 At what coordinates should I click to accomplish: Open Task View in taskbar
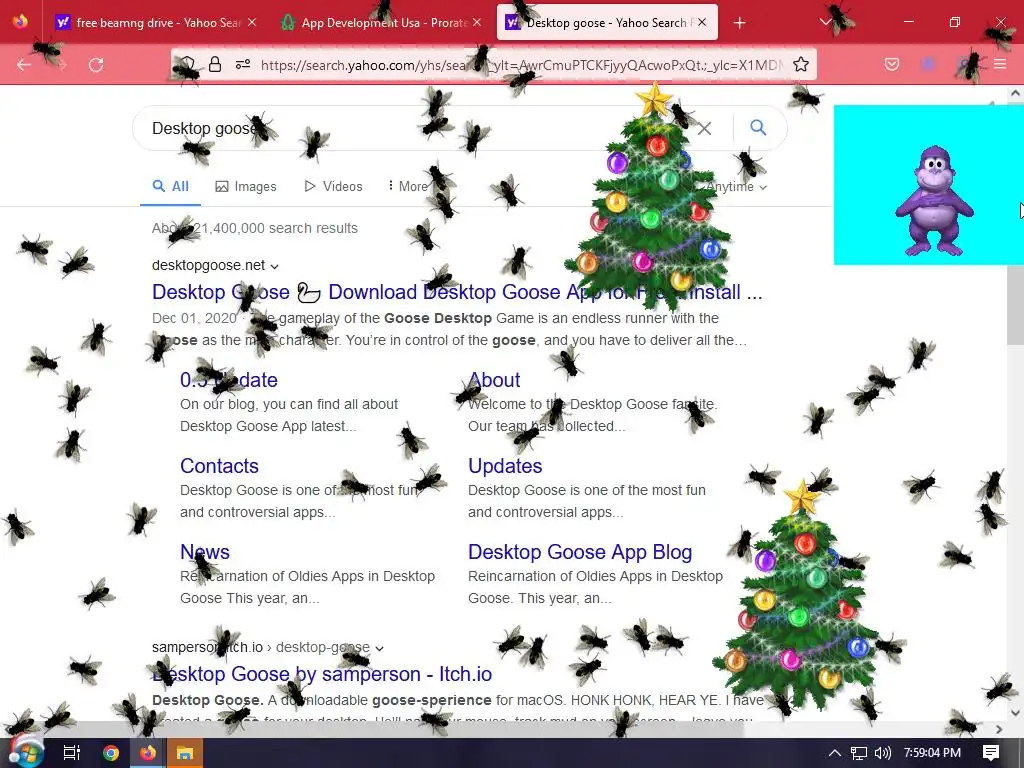click(72, 753)
